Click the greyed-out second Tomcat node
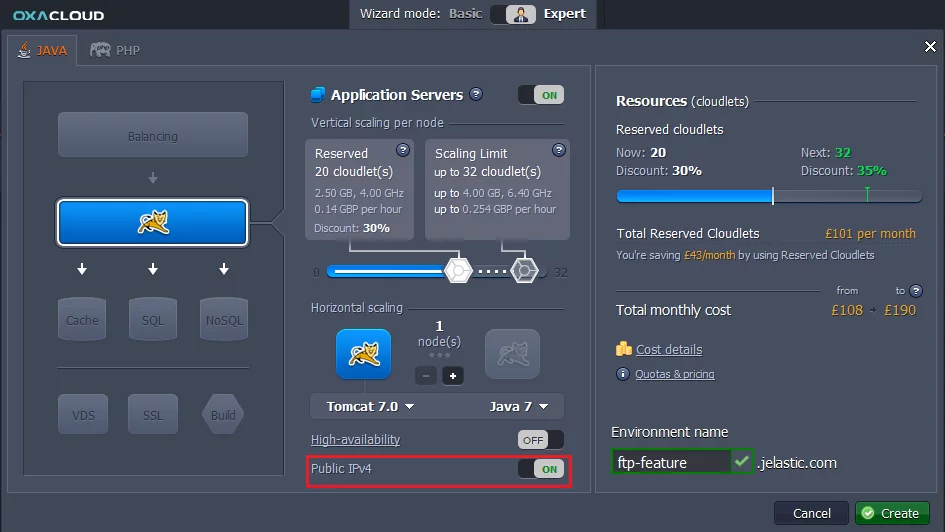The height and width of the screenshot is (532, 945). click(x=512, y=354)
